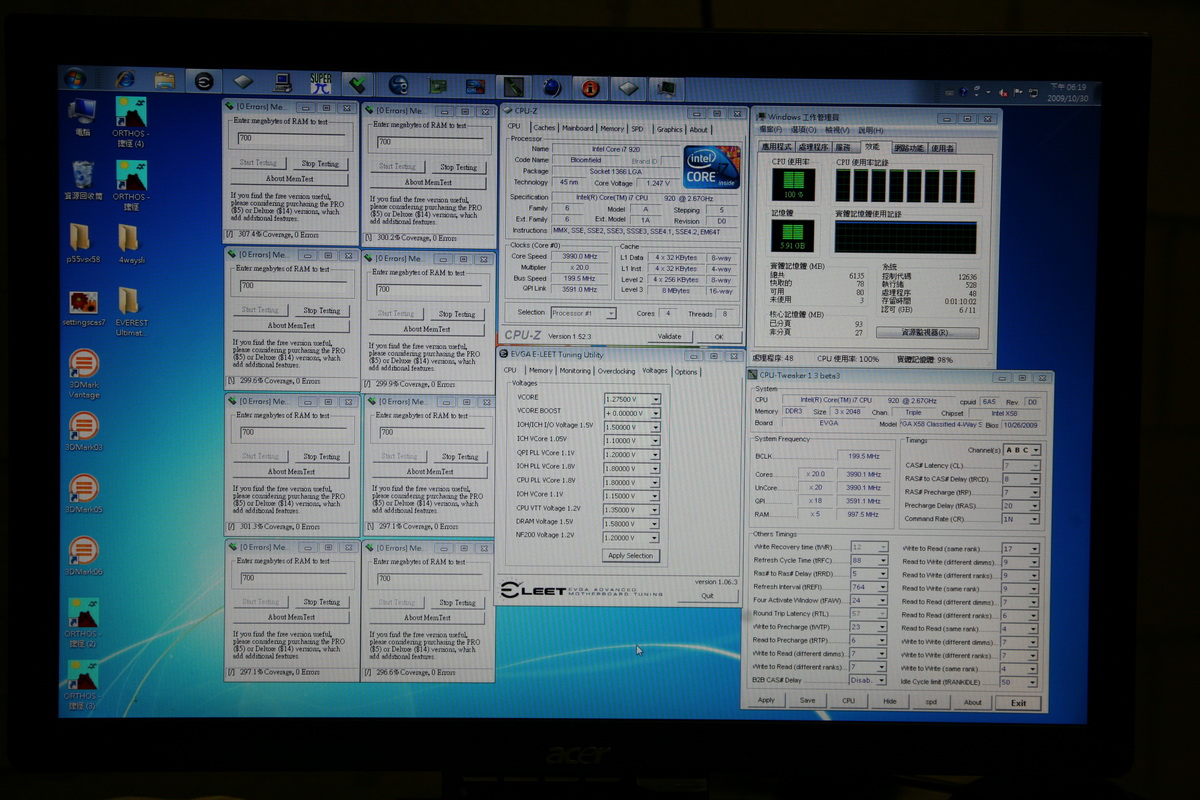Open the SPD tab in CPU-Z

[x=637, y=129]
